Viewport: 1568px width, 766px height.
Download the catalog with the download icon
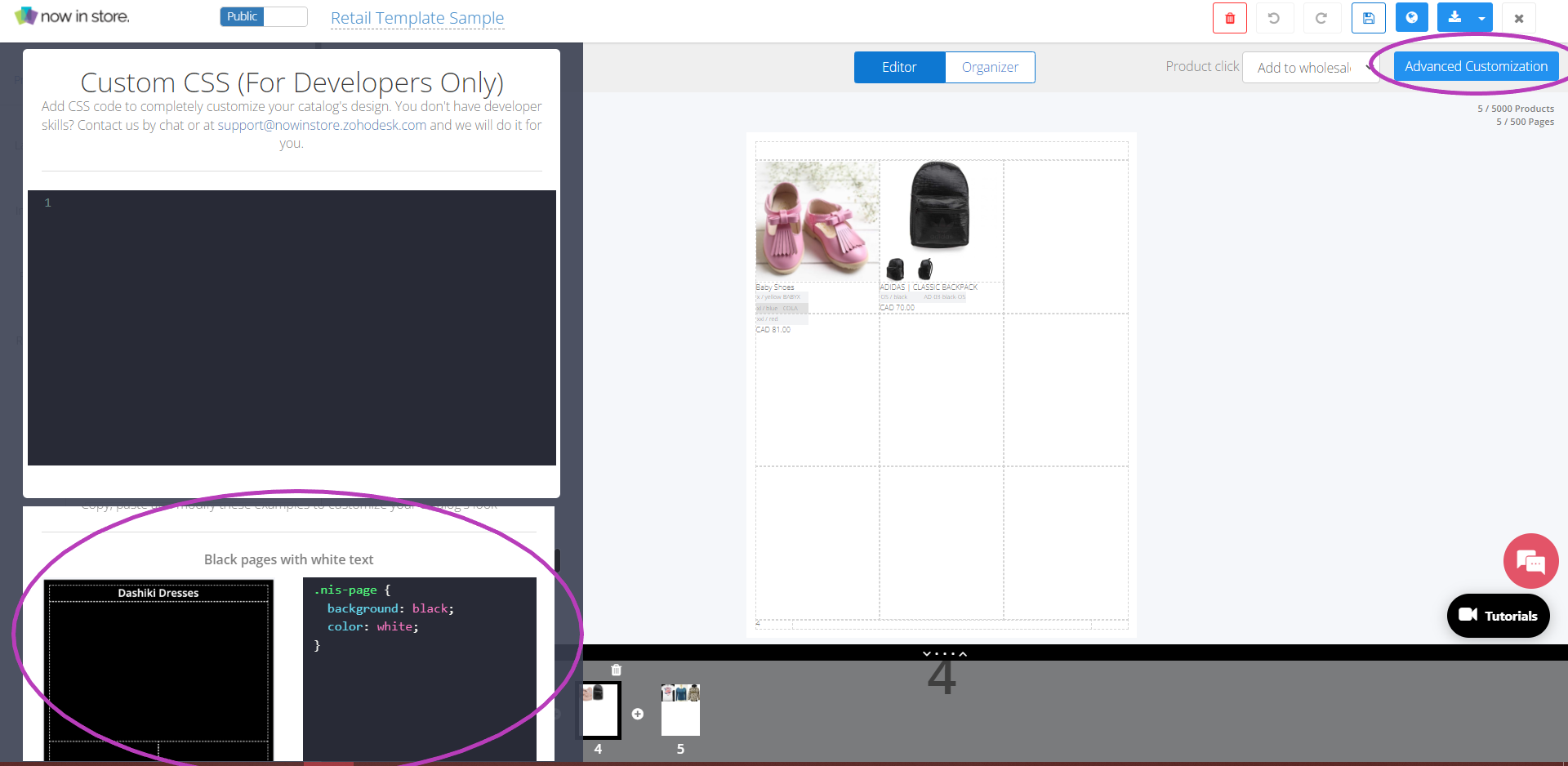coord(1454,18)
